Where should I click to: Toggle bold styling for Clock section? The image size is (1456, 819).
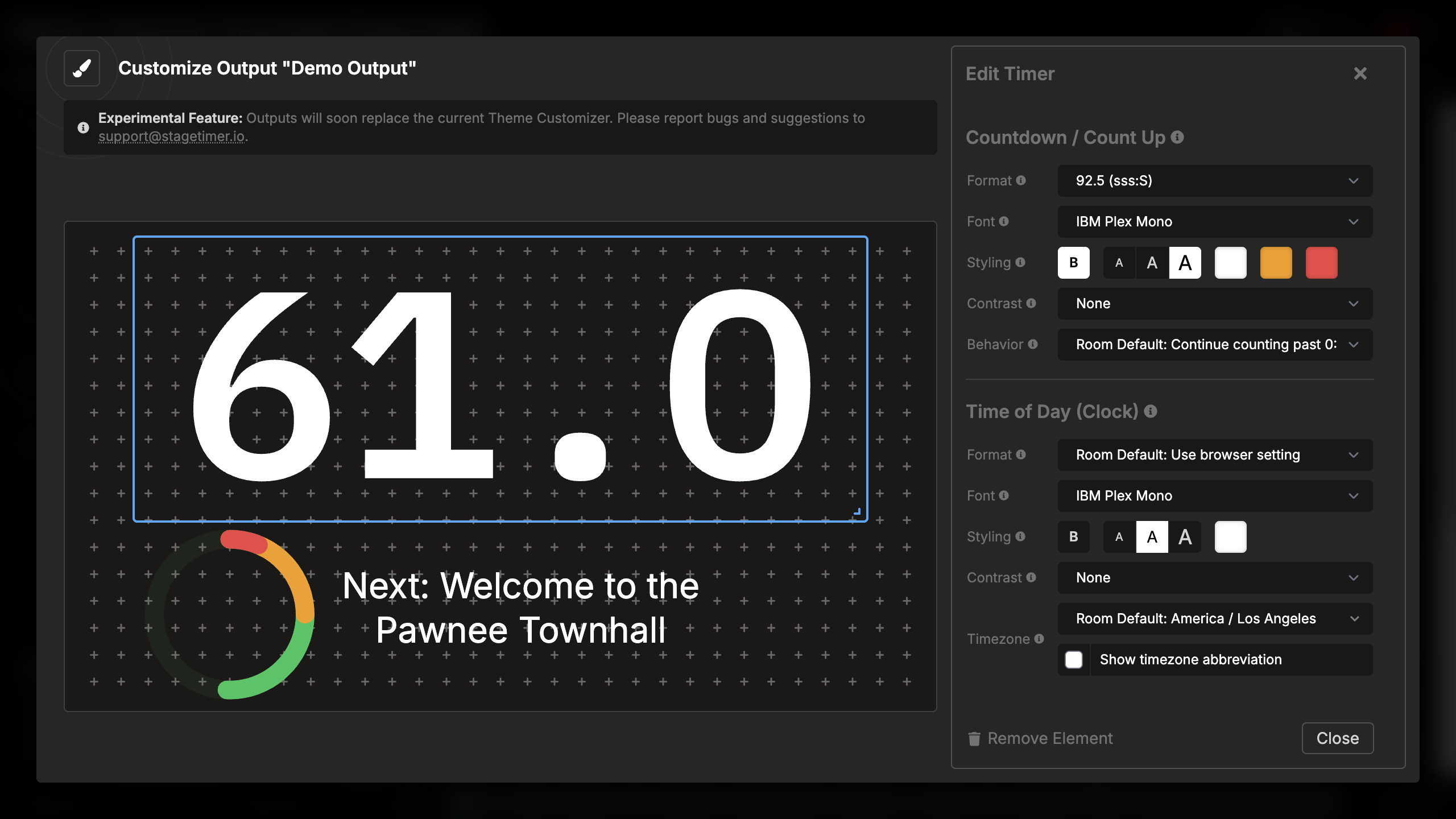coord(1073,537)
